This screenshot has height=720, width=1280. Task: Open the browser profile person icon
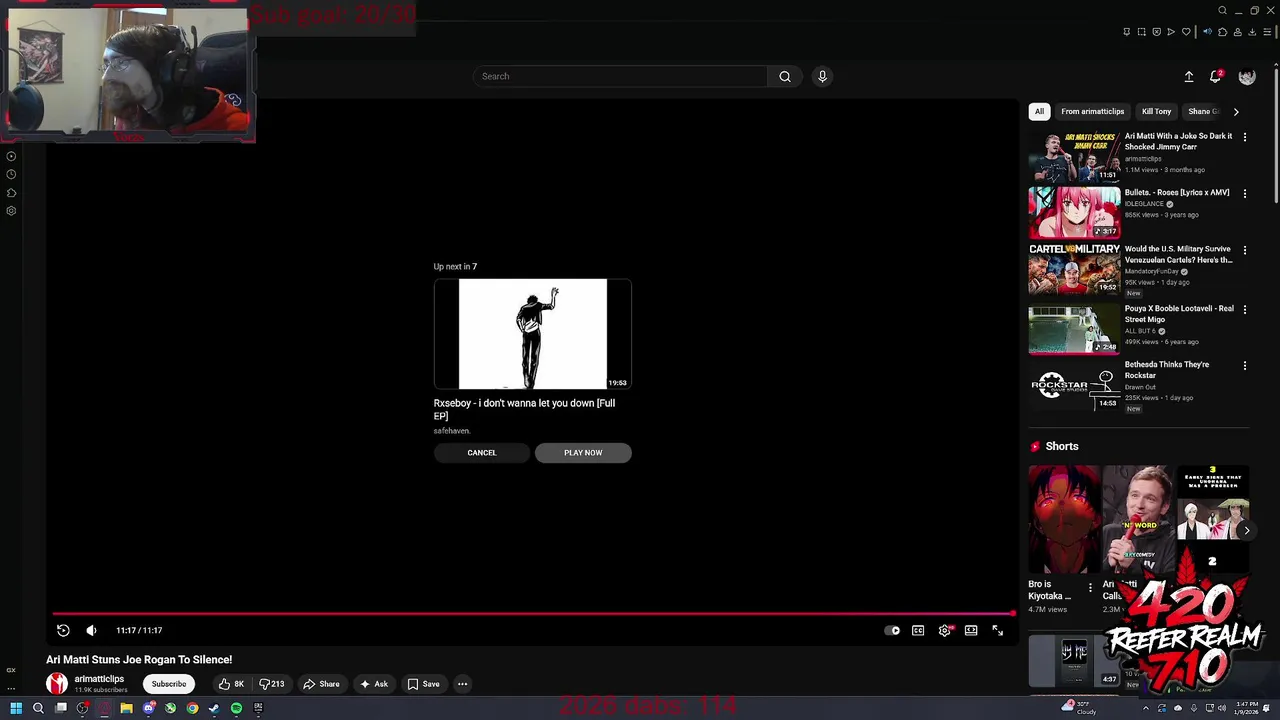tap(1237, 32)
